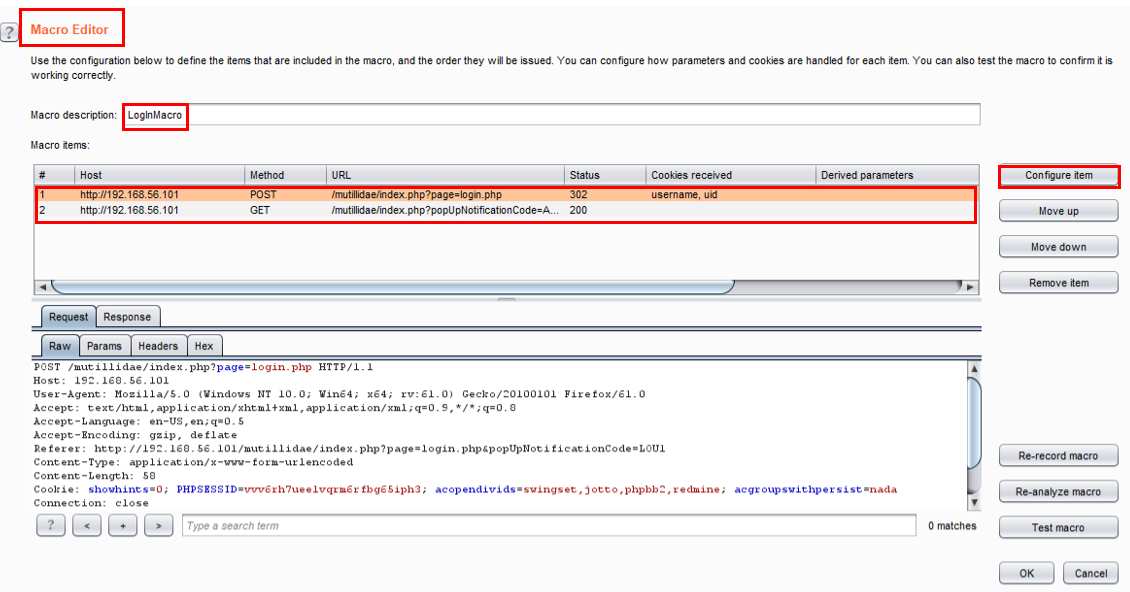Click the Configure item button
This screenshot has width=1130, height=592.
click(x=1059, y=175)
